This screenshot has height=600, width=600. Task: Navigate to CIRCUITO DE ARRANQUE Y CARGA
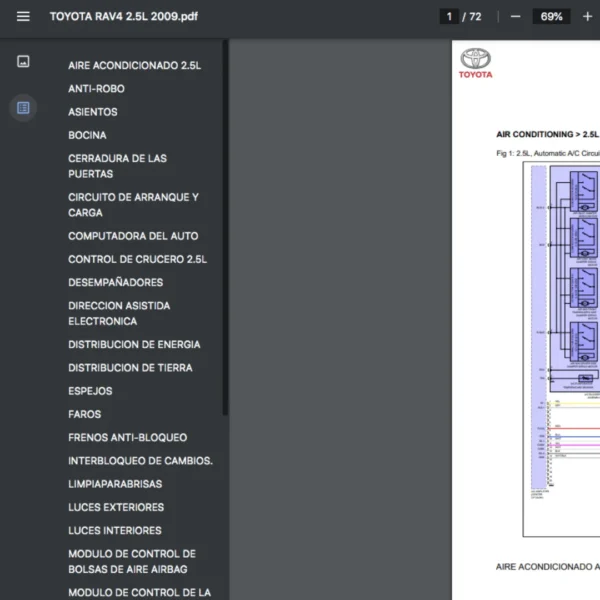tap(133, 205)
